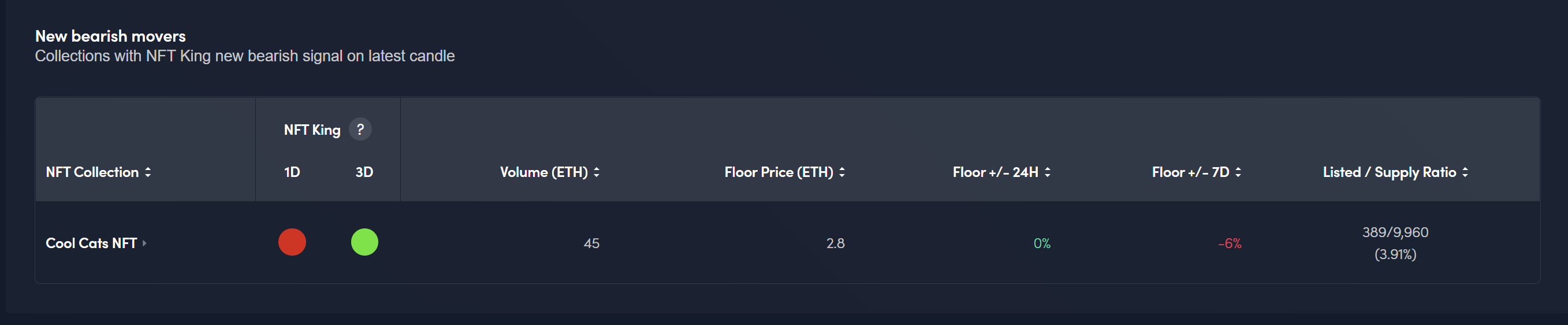Click the NFT King help question mark
Viewport: 1568px width, 325px height.
click(x=360, y=130)
